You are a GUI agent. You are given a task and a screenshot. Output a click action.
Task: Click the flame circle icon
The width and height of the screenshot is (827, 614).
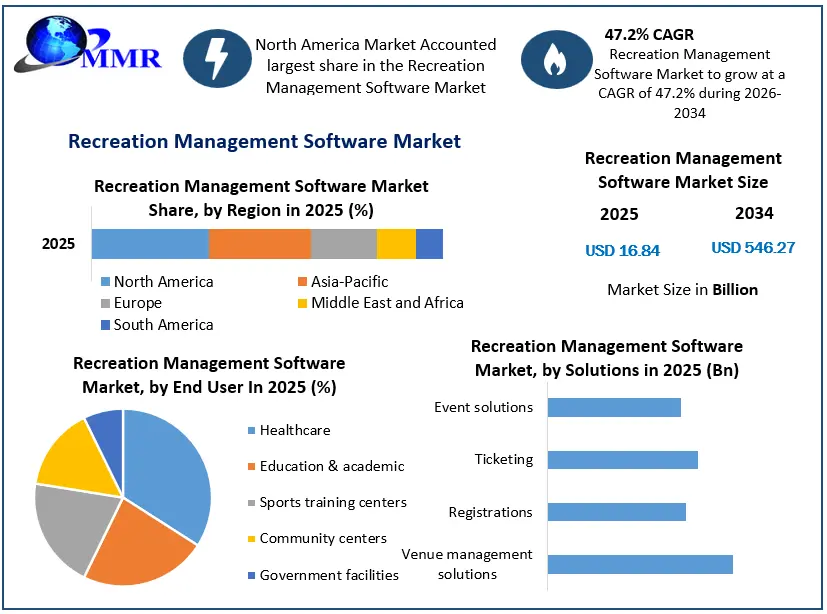coord(556,59)
